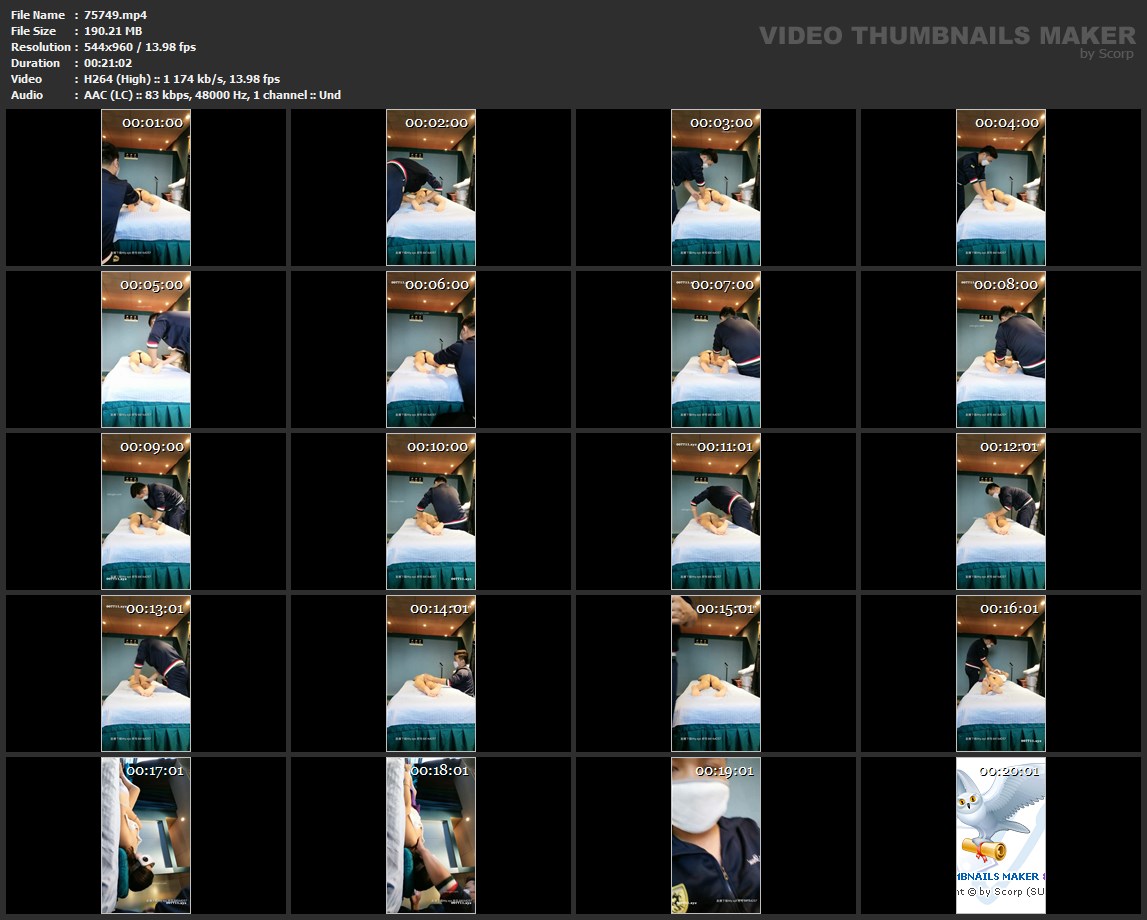Click the owl logo thumbnail at 00:20:01
The width and height of the screenshot is (1147, 920).
(1001, 835)
